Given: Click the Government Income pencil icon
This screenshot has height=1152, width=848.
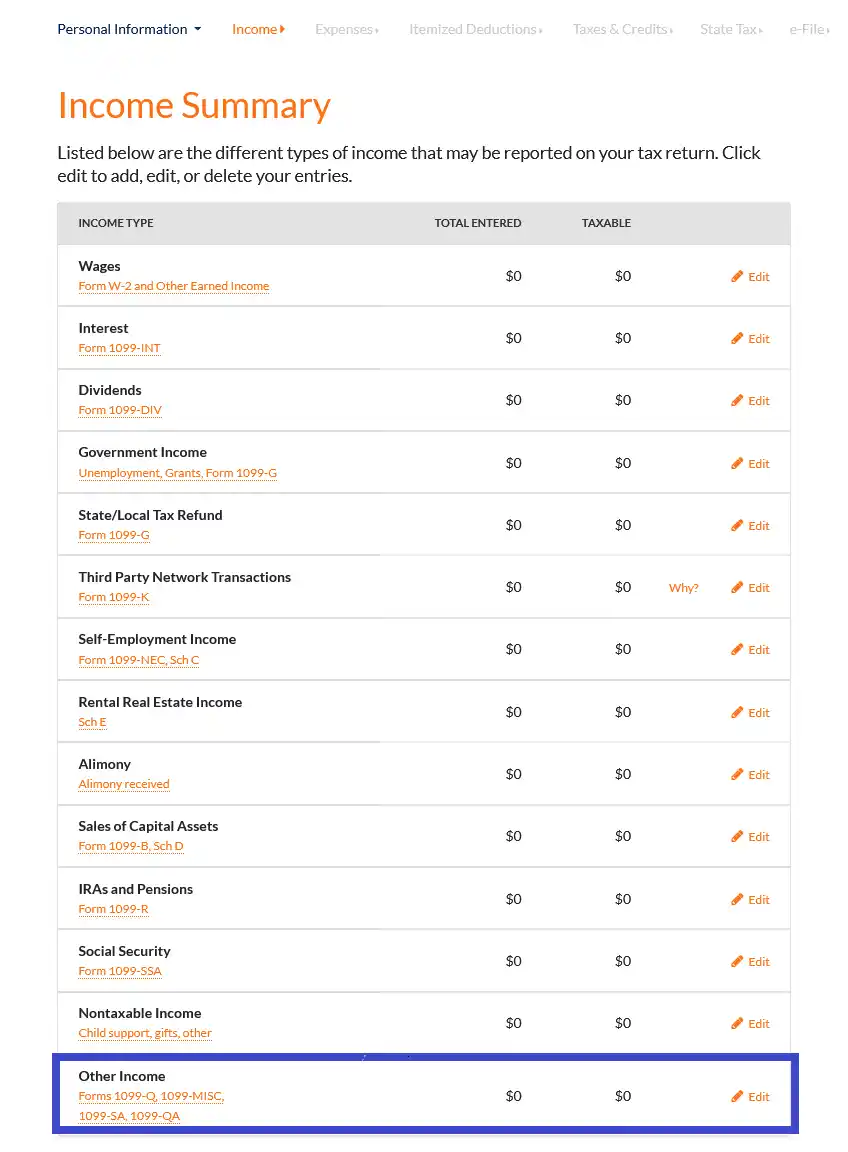Looking at the screenshot, I should tap(737, 464).
